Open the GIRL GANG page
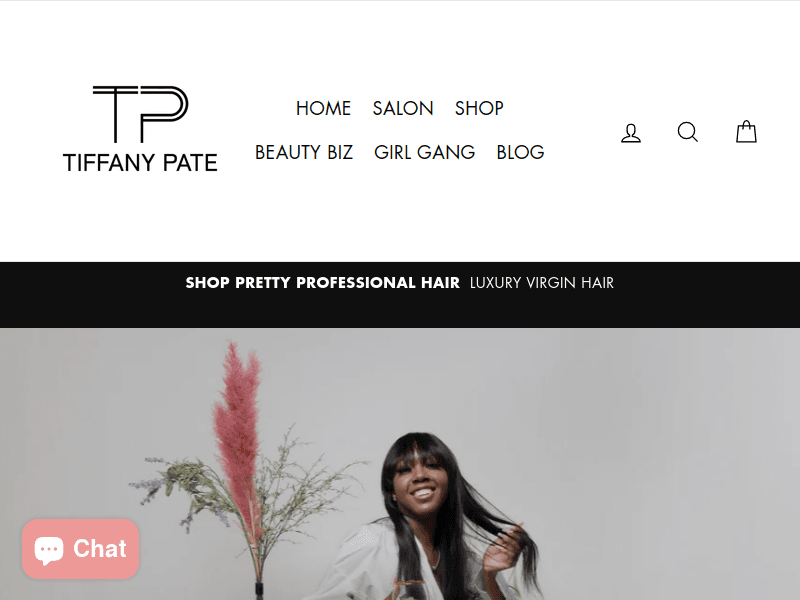 pyautogui.click(x=424, y=152)
